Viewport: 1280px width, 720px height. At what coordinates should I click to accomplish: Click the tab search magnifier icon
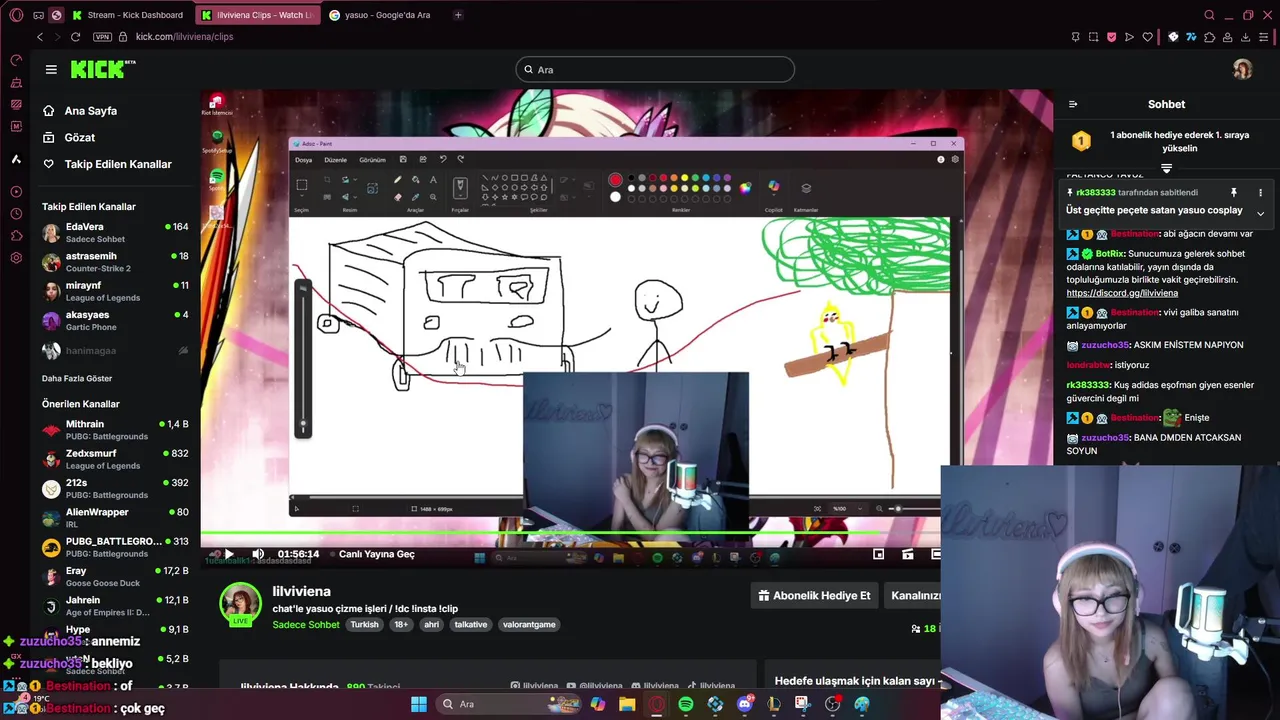[x=1209, y=15]
